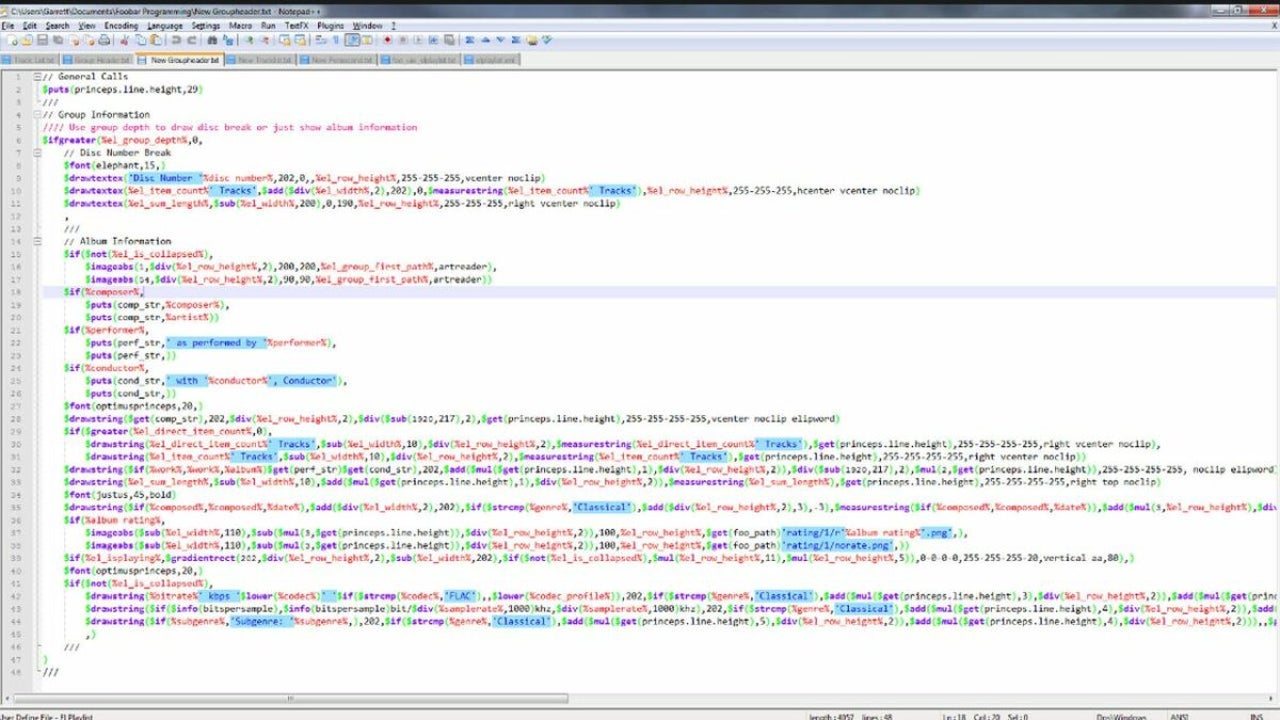Switch to the New Tracklist.txt tab
Screen dimensions: 1280x720
[x=260, y=60]
